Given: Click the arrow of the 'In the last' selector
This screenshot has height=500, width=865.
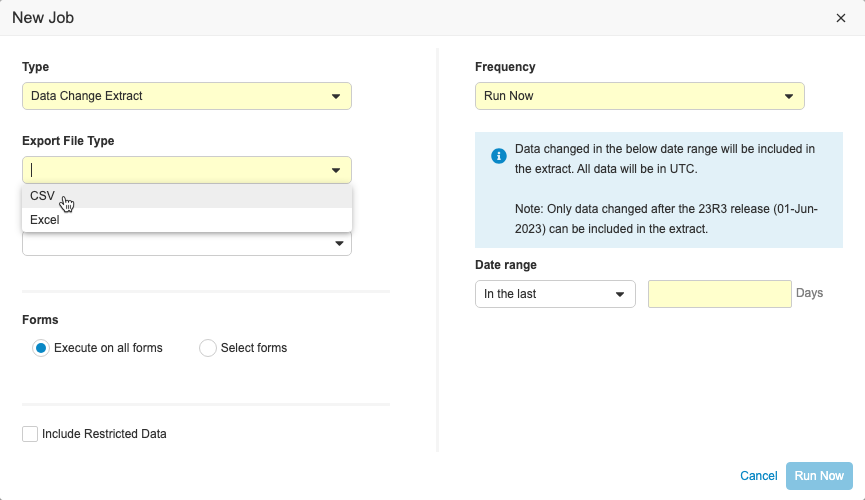Looking at the screenshot, I should pyautogui.click(x=620, y=294).
